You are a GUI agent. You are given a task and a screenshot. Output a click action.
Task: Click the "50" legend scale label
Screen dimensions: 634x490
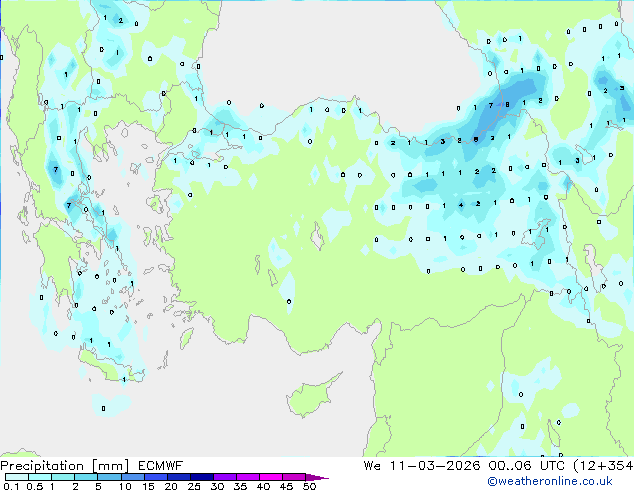click(309, 486)
